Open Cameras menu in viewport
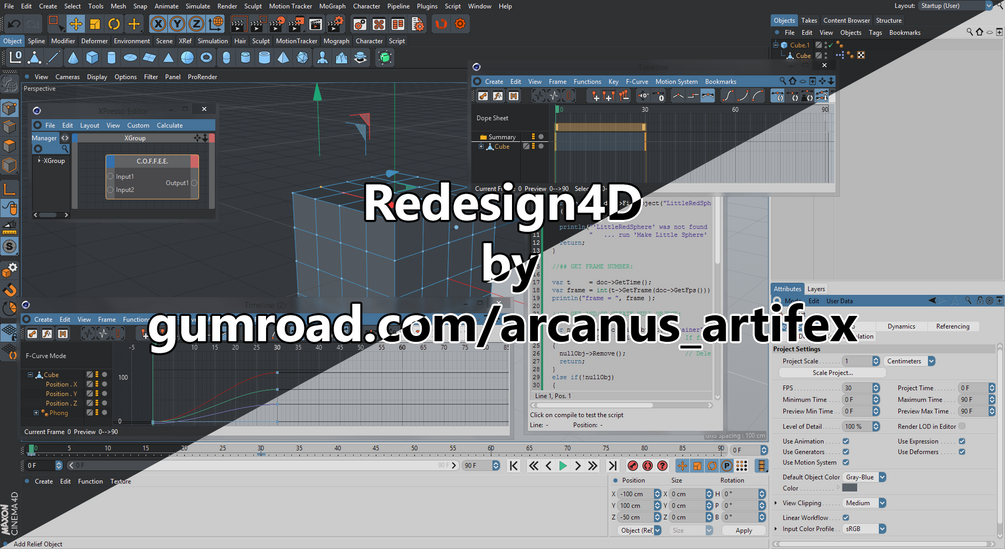The width and height of the screenshot is (1005, 549). coord(67,77)
